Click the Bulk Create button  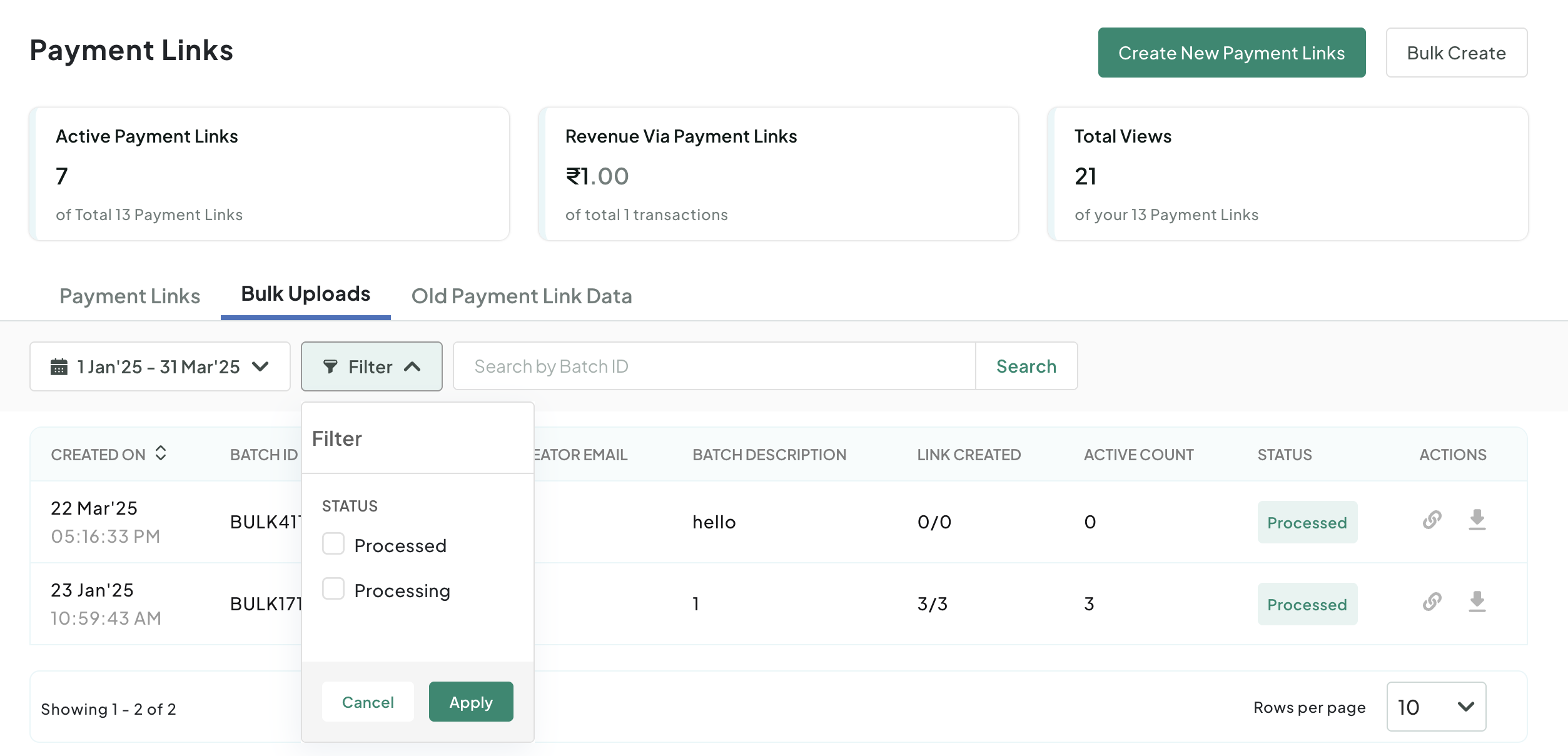(x=1455, y=53)
